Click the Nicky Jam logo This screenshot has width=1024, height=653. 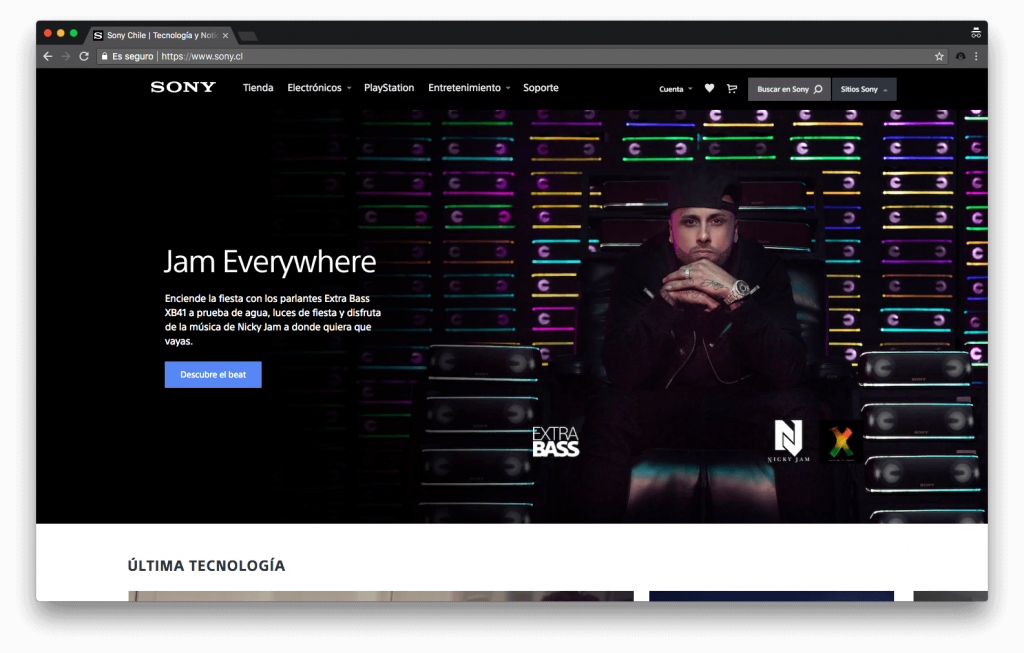click(x=789, y=441)
